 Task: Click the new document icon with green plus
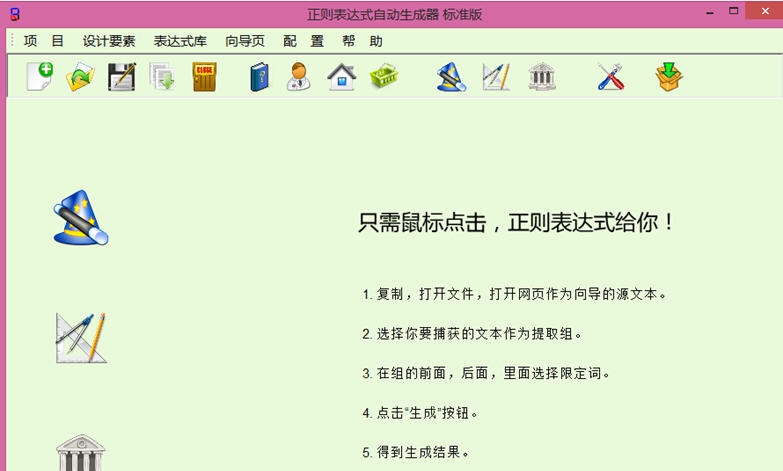(40, 76)
